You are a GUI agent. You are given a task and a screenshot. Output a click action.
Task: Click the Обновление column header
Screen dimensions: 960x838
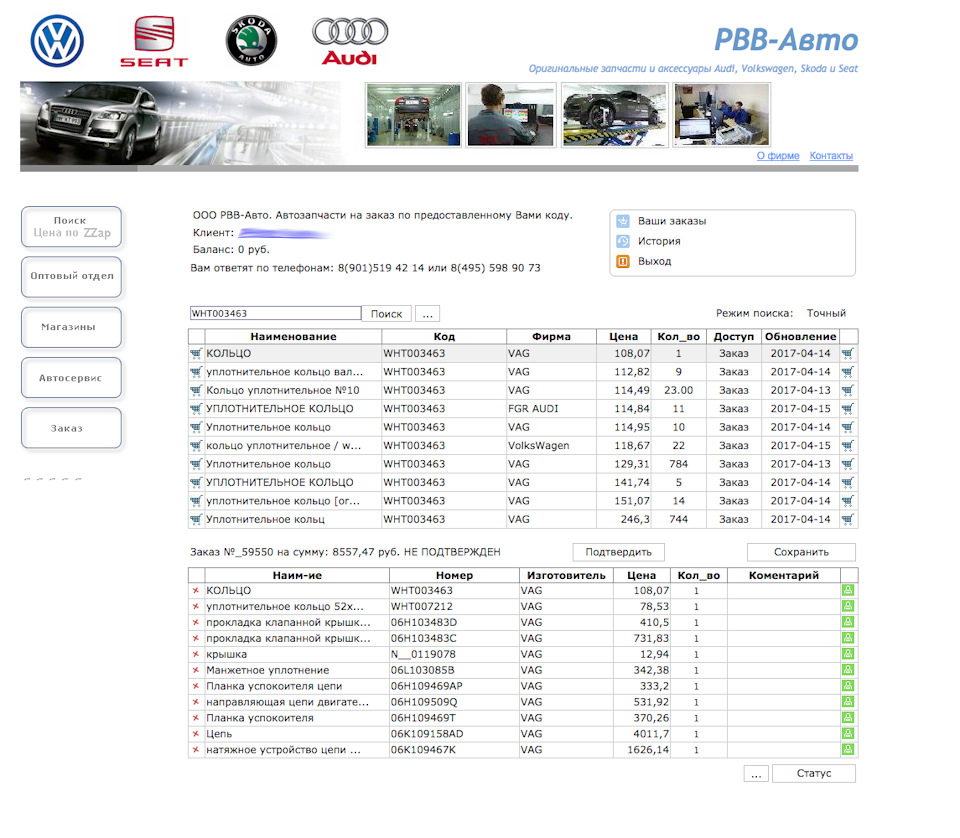(800, 337)
